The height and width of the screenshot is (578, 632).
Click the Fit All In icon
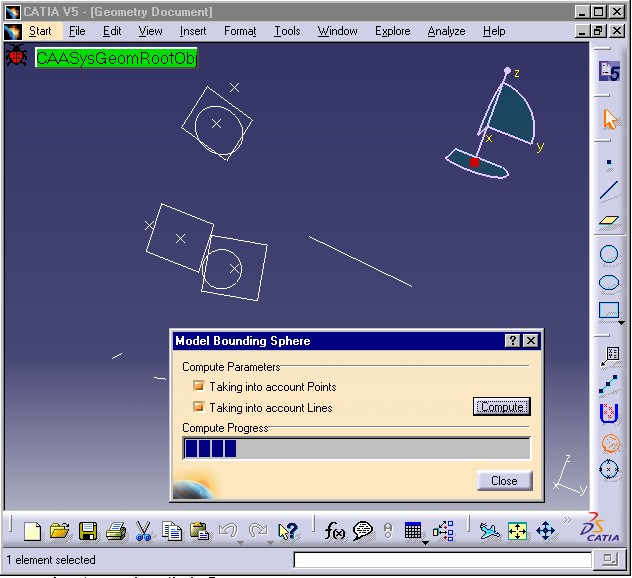(518, 531)
